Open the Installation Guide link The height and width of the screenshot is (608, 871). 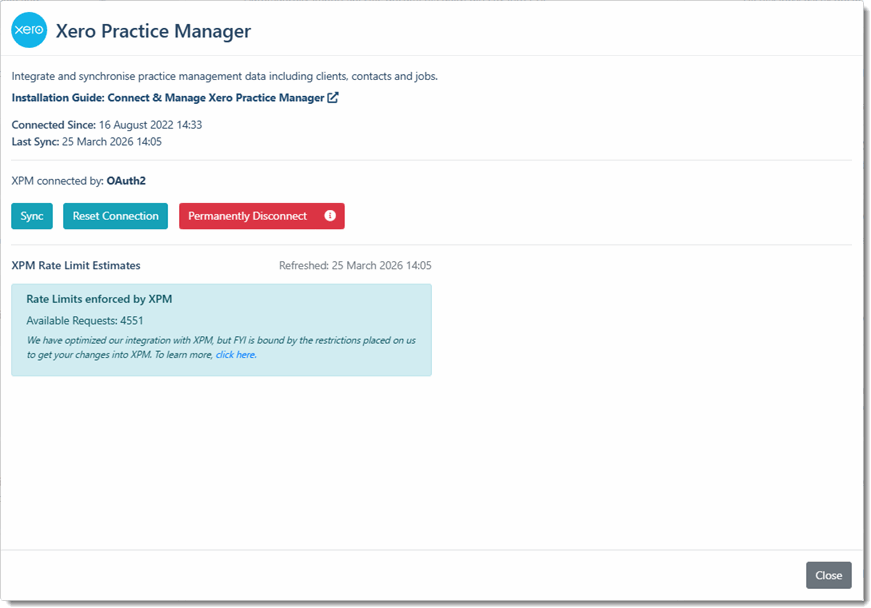click(168, 98)
